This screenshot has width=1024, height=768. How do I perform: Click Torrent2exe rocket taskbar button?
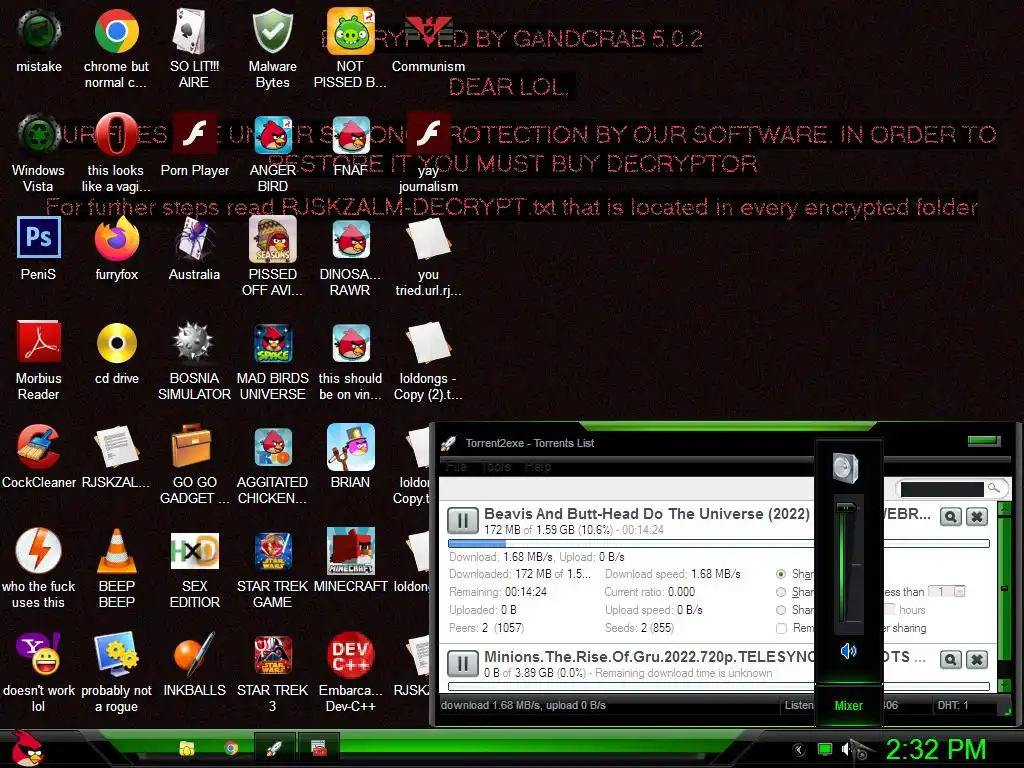tap(274, 748)
